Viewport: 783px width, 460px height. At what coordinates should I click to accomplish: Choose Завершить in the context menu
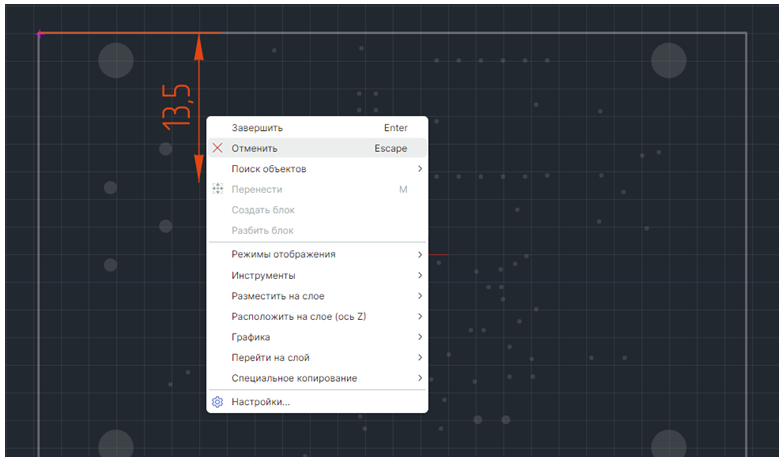point(317,128)
